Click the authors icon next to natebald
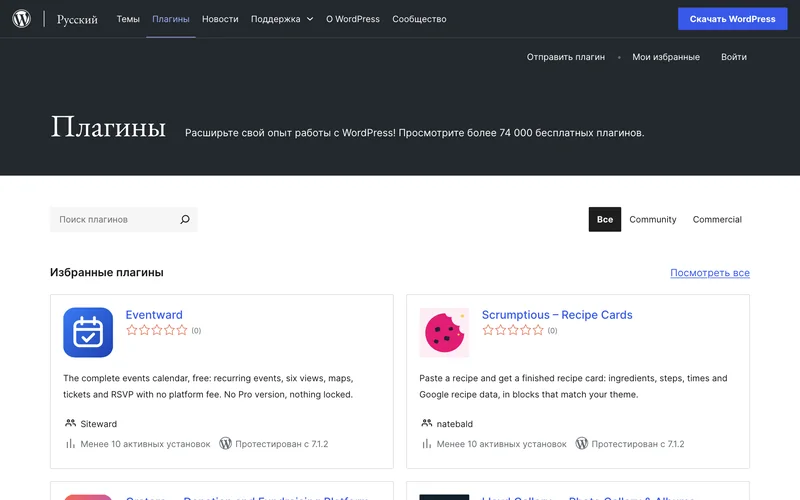 tap(427, 423)
